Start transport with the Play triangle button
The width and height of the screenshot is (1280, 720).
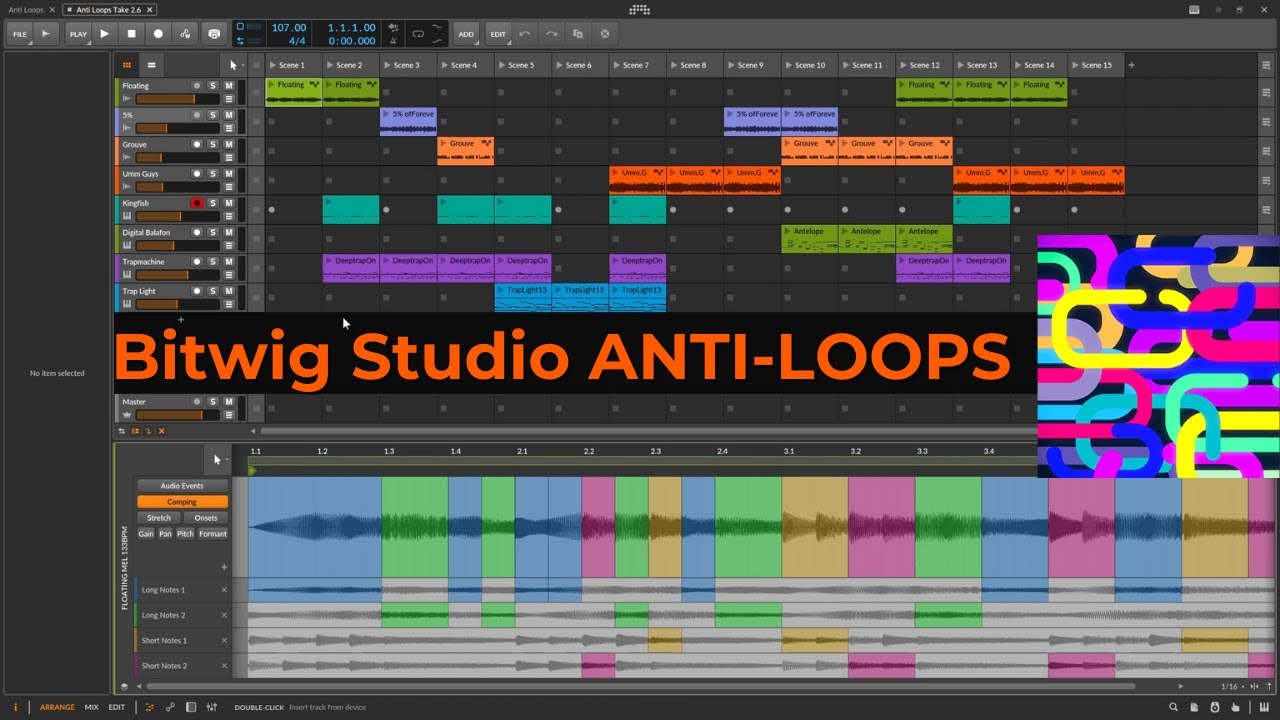click(x=105, y=34)
